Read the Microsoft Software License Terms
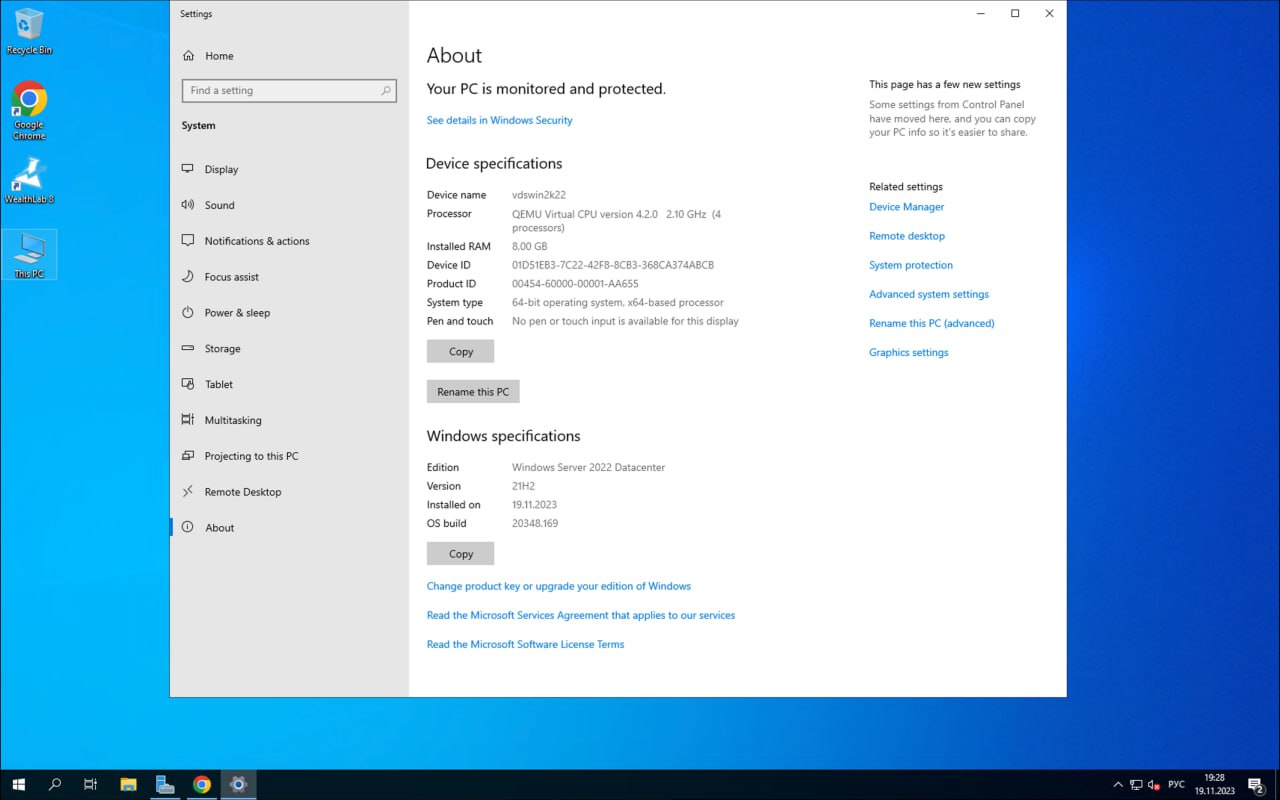This screenshot has height=800, width=1280. pos(525,644)
